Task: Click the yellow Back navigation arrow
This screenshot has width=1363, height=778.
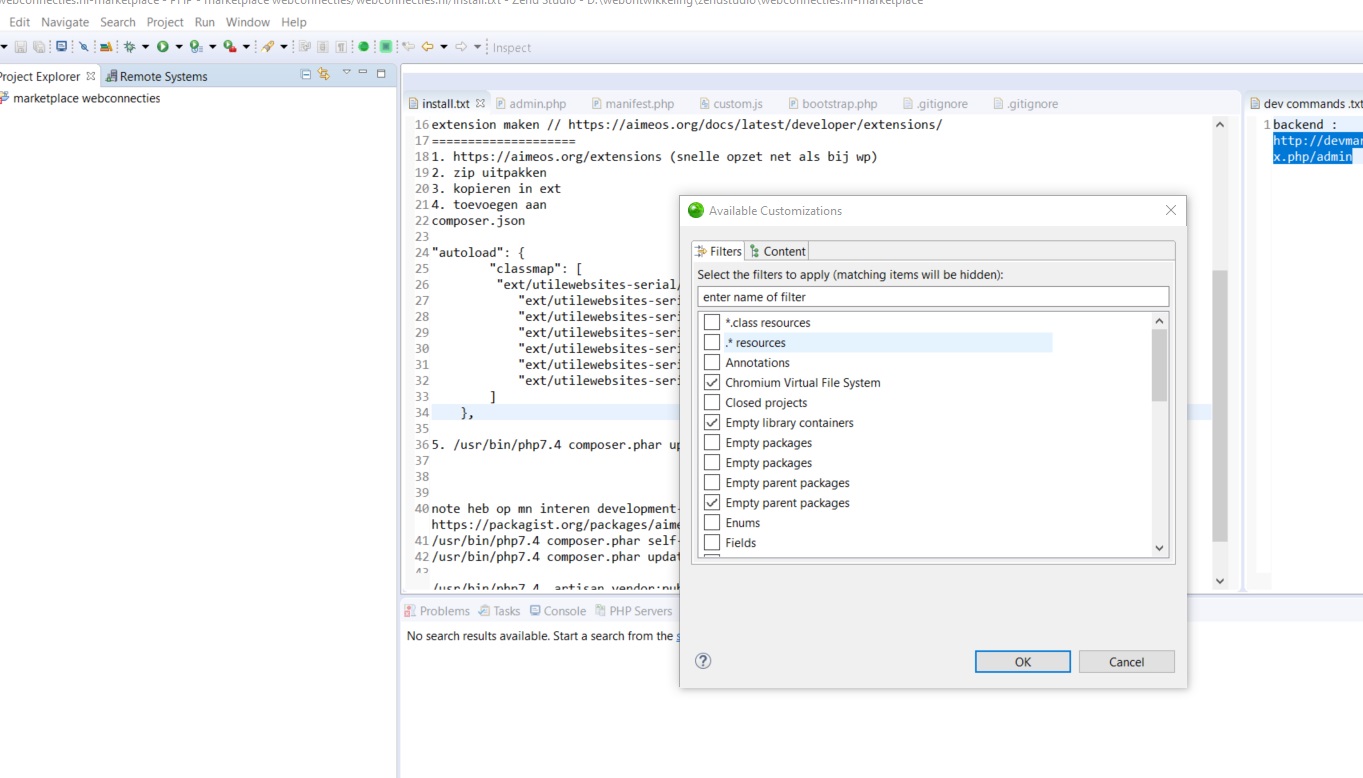Action: pyautogui.click(x=428, y=47)
